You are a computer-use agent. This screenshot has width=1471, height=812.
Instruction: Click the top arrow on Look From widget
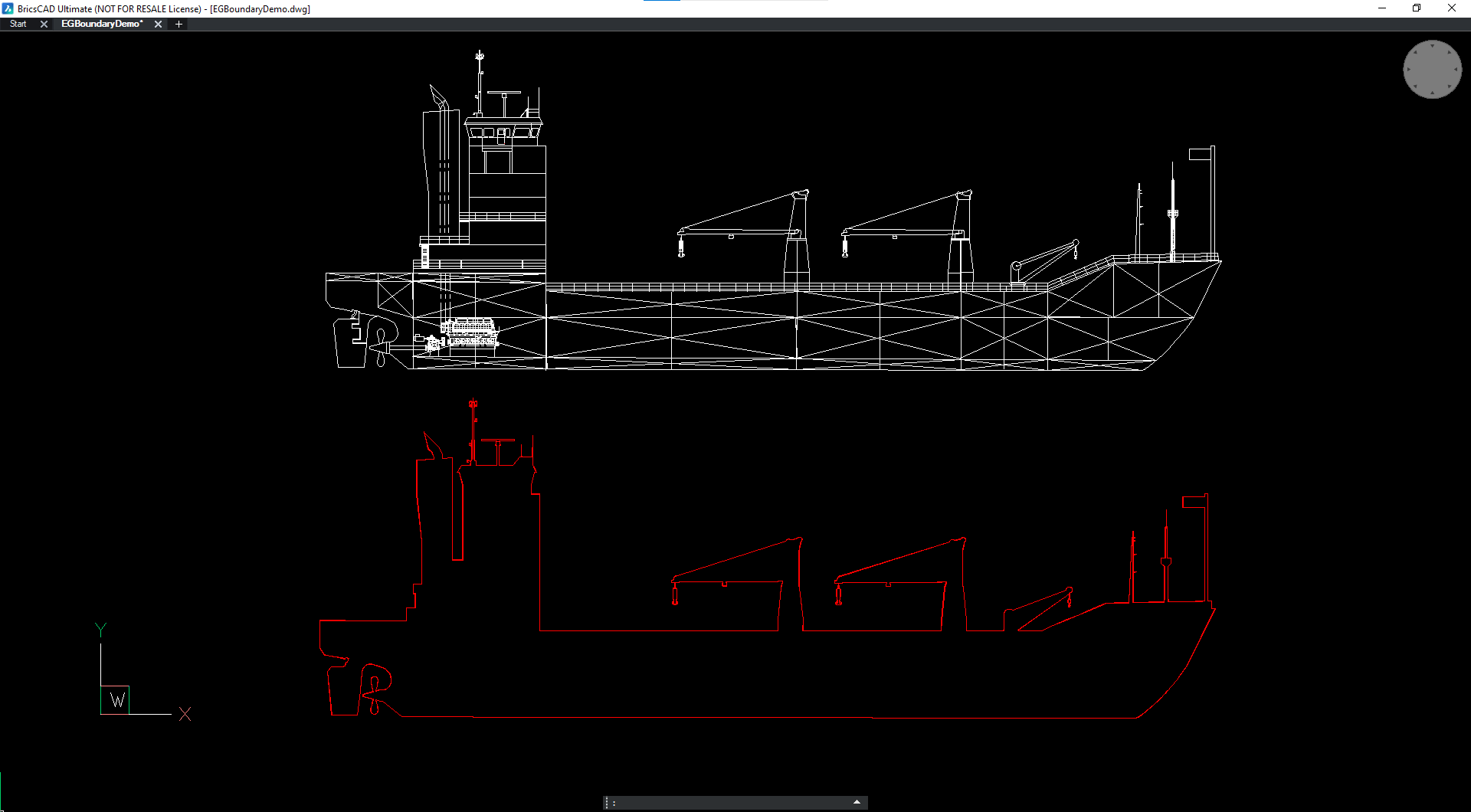[x=1432, y=46]
